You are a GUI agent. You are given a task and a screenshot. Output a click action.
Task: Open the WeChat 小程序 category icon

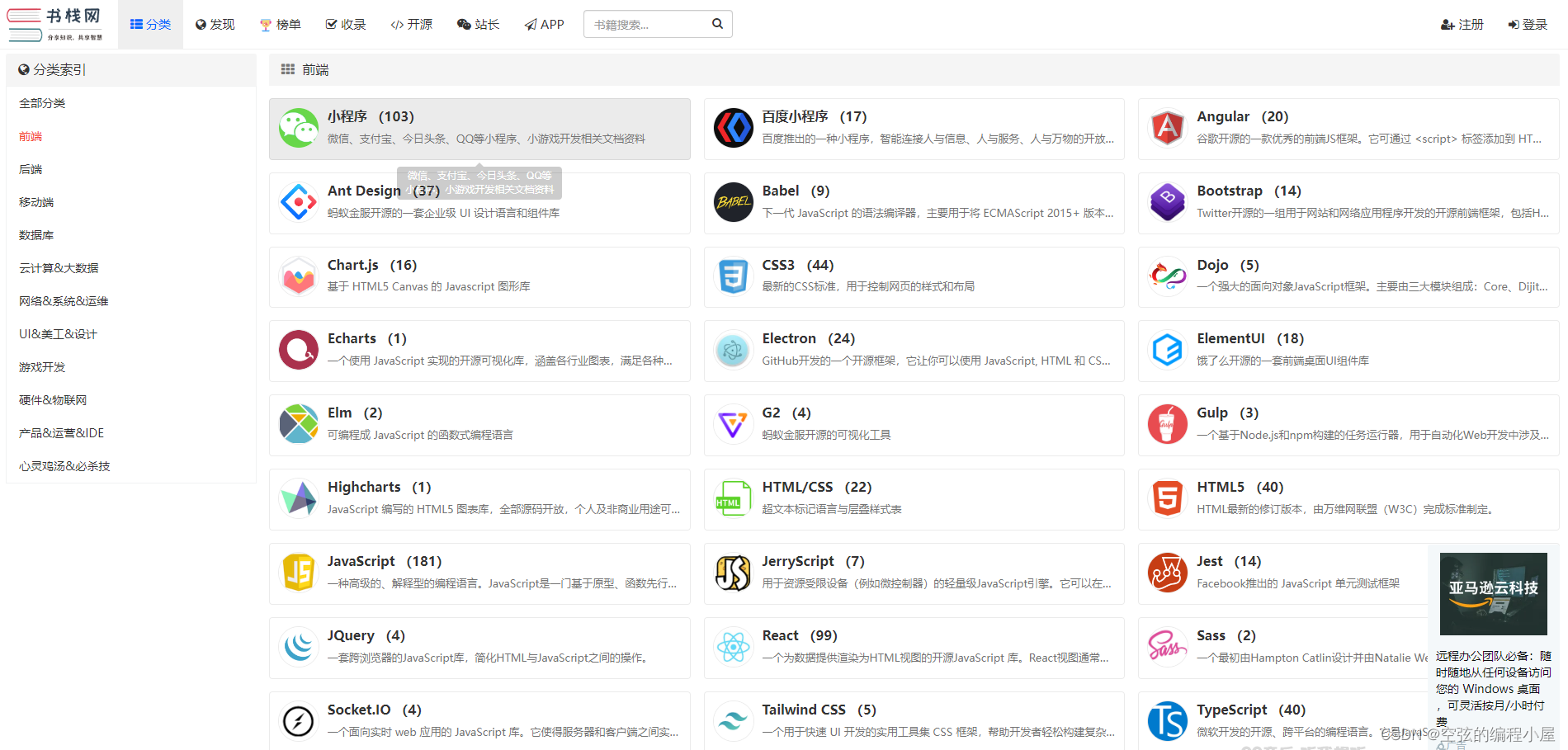[x=299, y=128]
